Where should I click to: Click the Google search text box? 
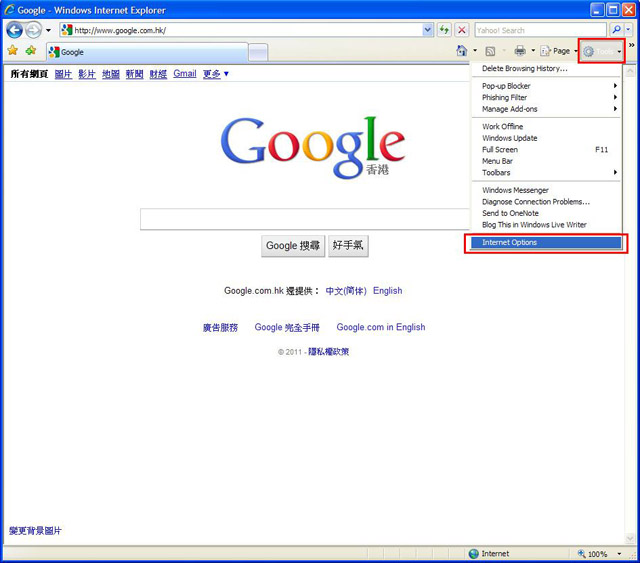click(x=305, y=219)
